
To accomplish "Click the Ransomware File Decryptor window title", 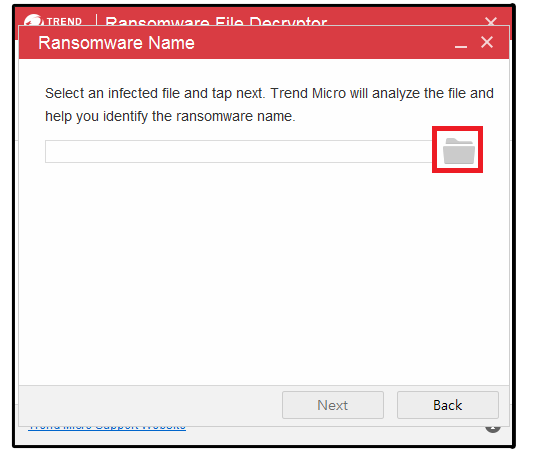I will [216, 22].
